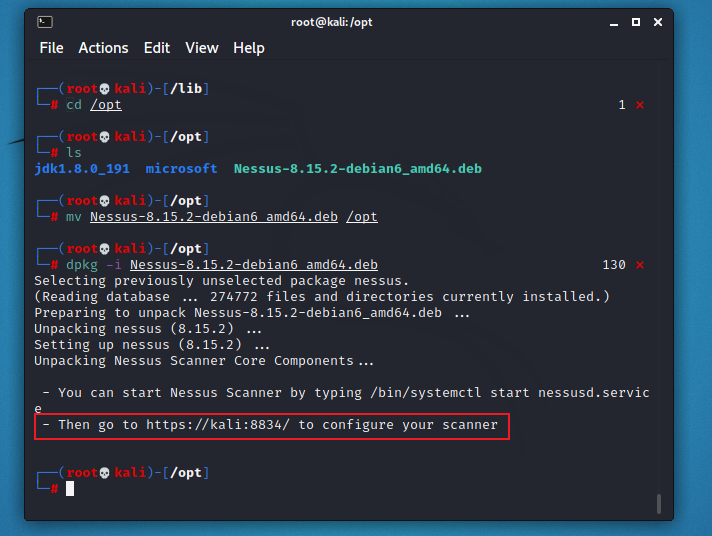Open the View menu

tap(202, 48)
